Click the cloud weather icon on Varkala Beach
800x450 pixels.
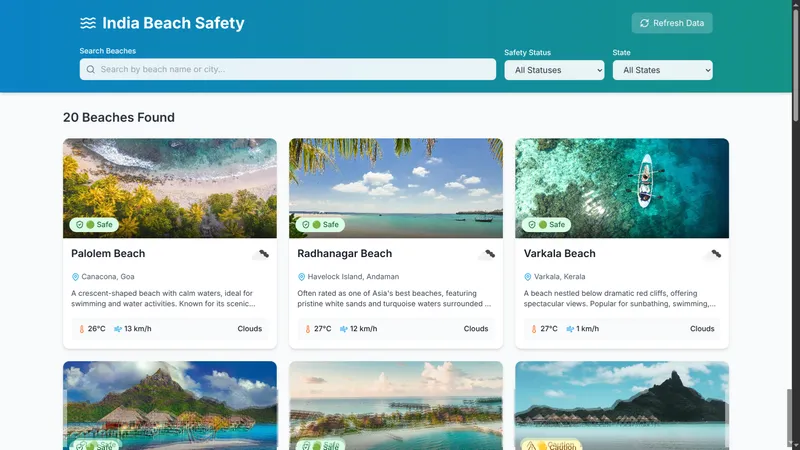tap(713, 254)
